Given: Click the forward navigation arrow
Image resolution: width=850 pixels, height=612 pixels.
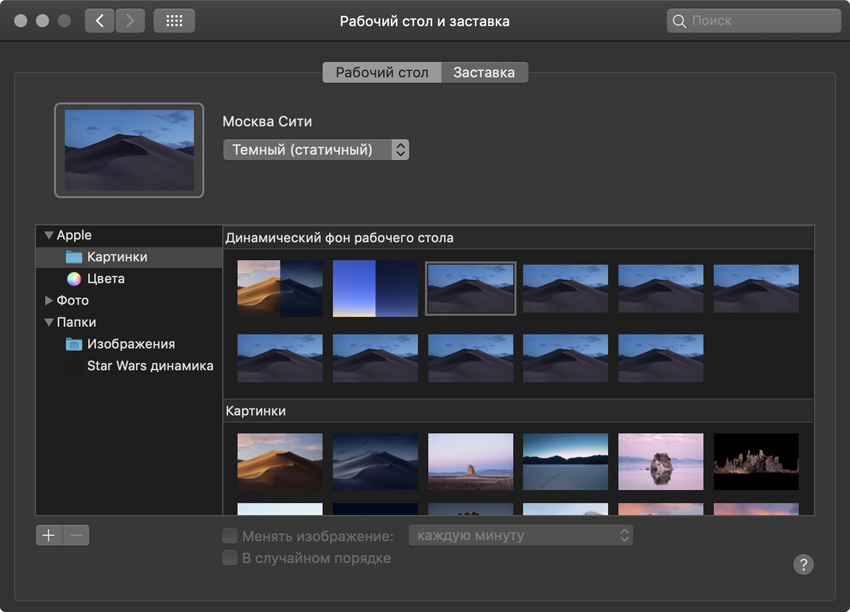Looking at the screenshot, I should [x=130, y=21].
